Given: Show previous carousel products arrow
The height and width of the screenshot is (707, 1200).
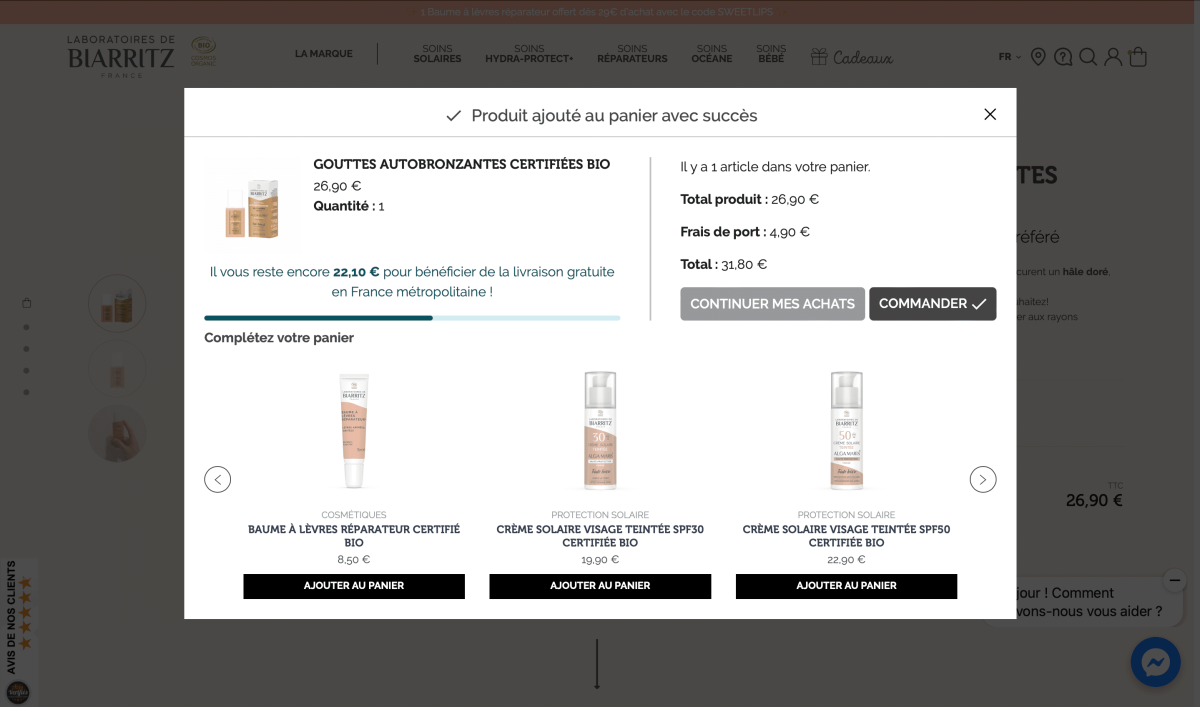Looking at the screenshot, I should point(217,479).
